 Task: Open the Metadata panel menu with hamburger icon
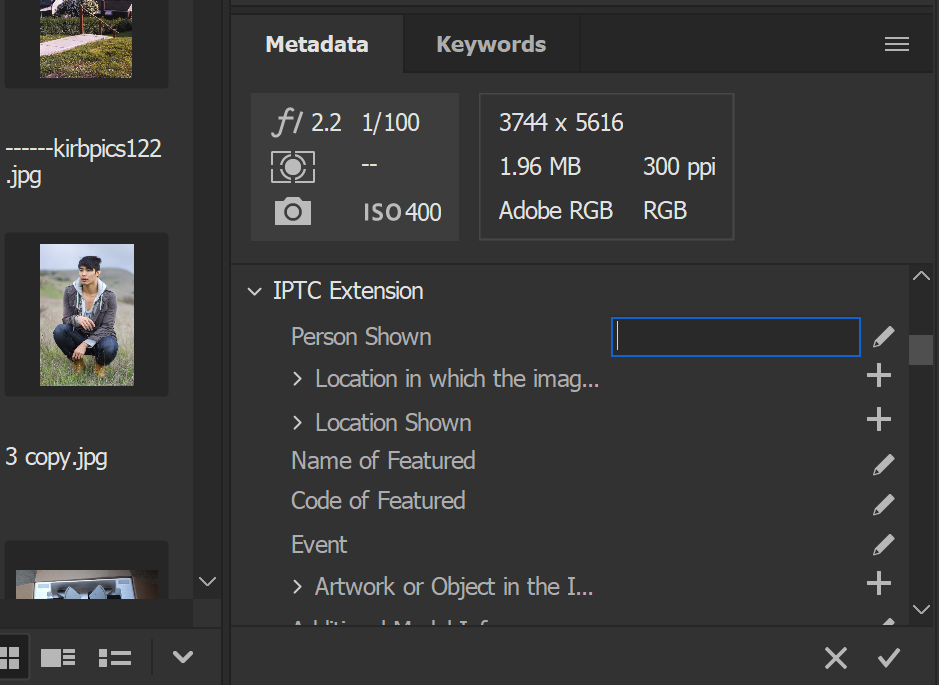(896, 44)
